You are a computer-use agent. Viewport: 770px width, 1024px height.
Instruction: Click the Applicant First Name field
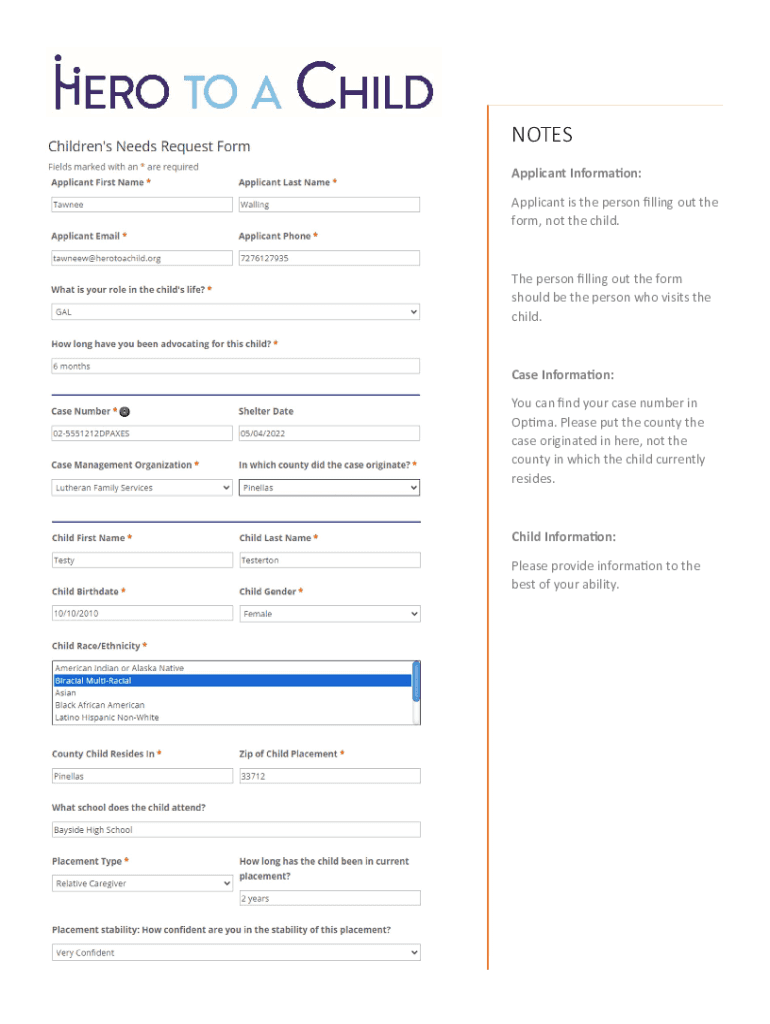[x=141, y=205]
